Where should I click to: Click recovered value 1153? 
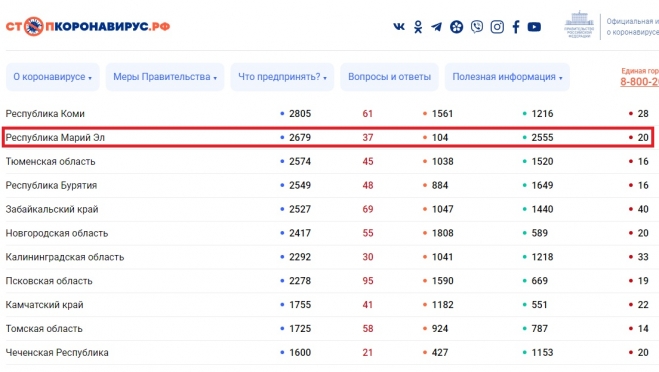click(x=543, y=353)
